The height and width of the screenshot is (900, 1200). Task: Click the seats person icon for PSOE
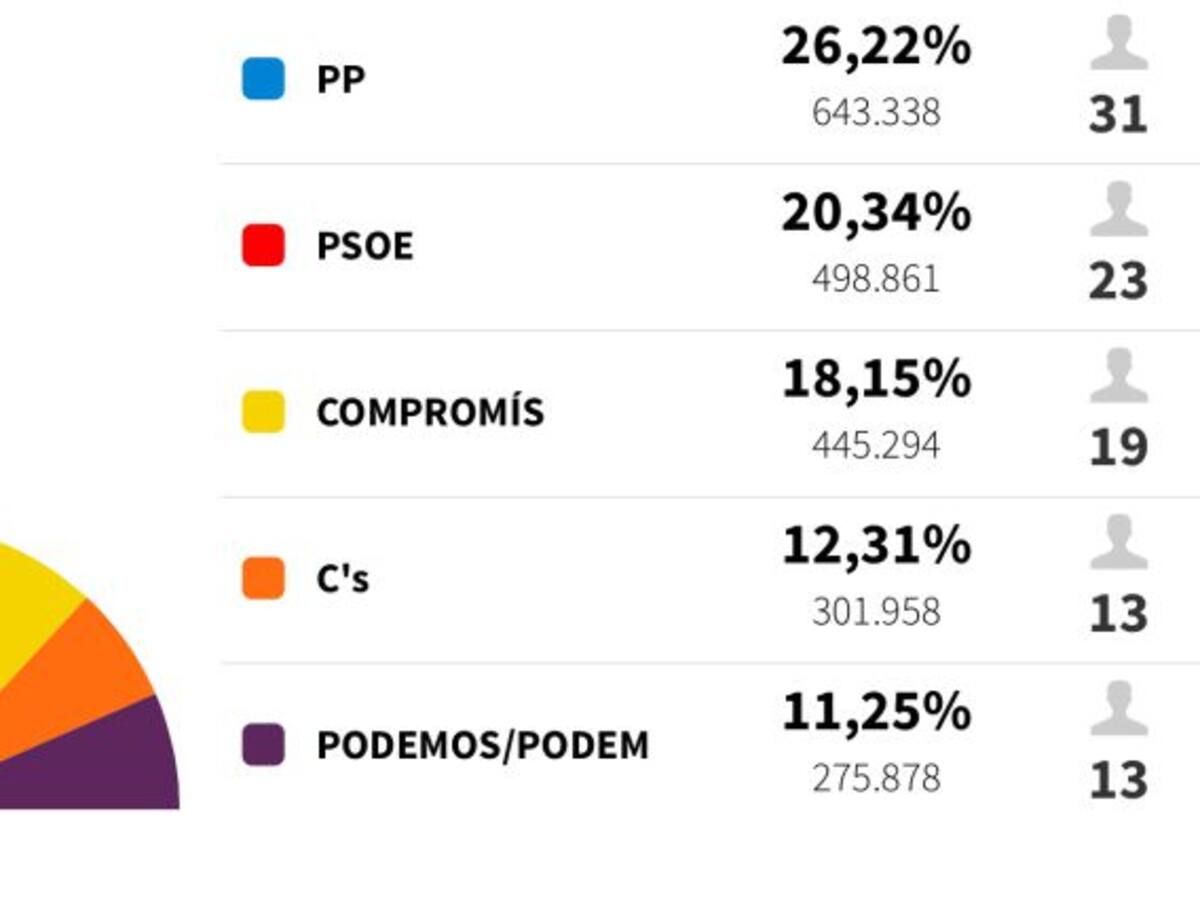(x=1118, y=210)
